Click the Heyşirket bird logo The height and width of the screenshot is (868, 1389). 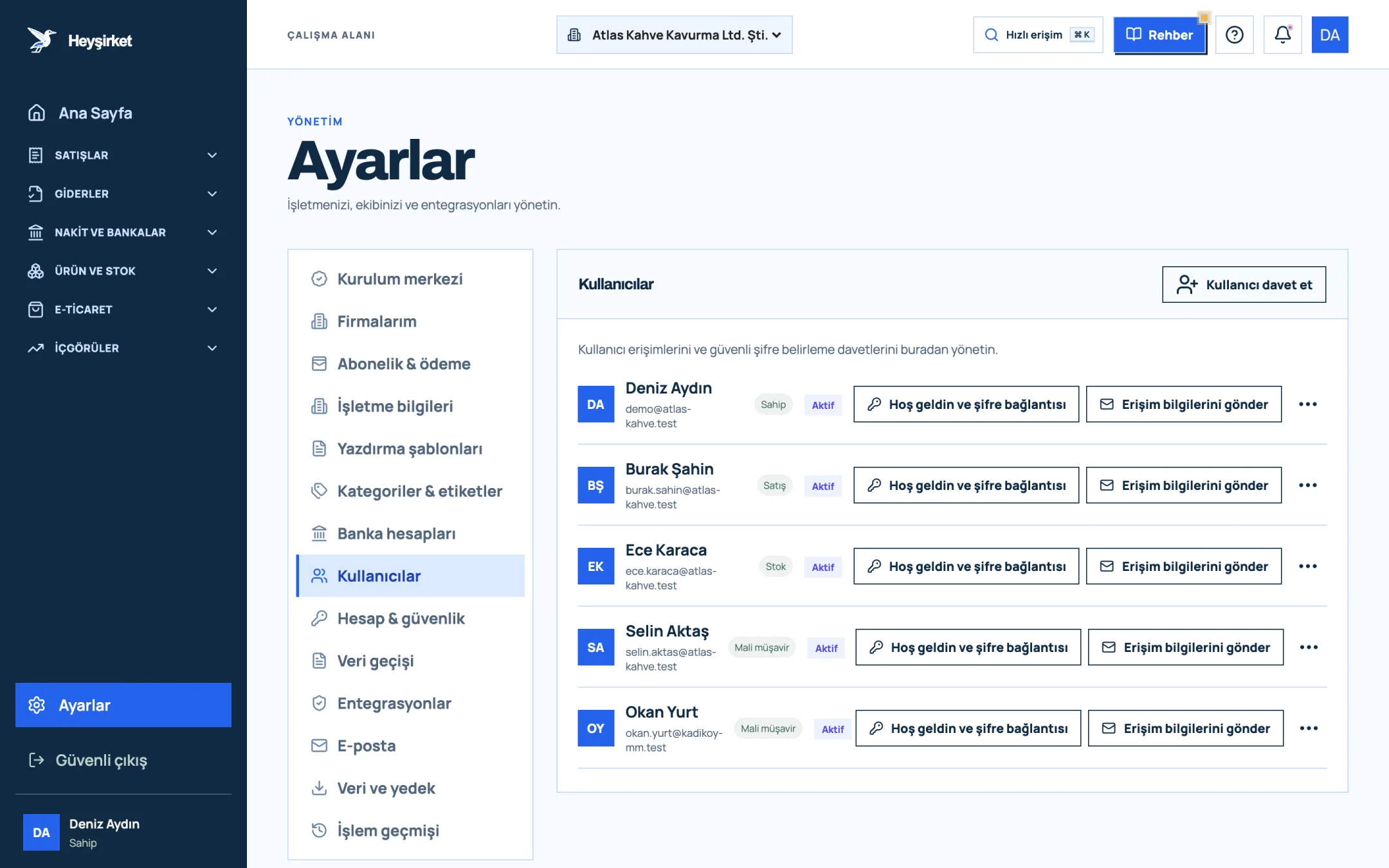[42, 41]
